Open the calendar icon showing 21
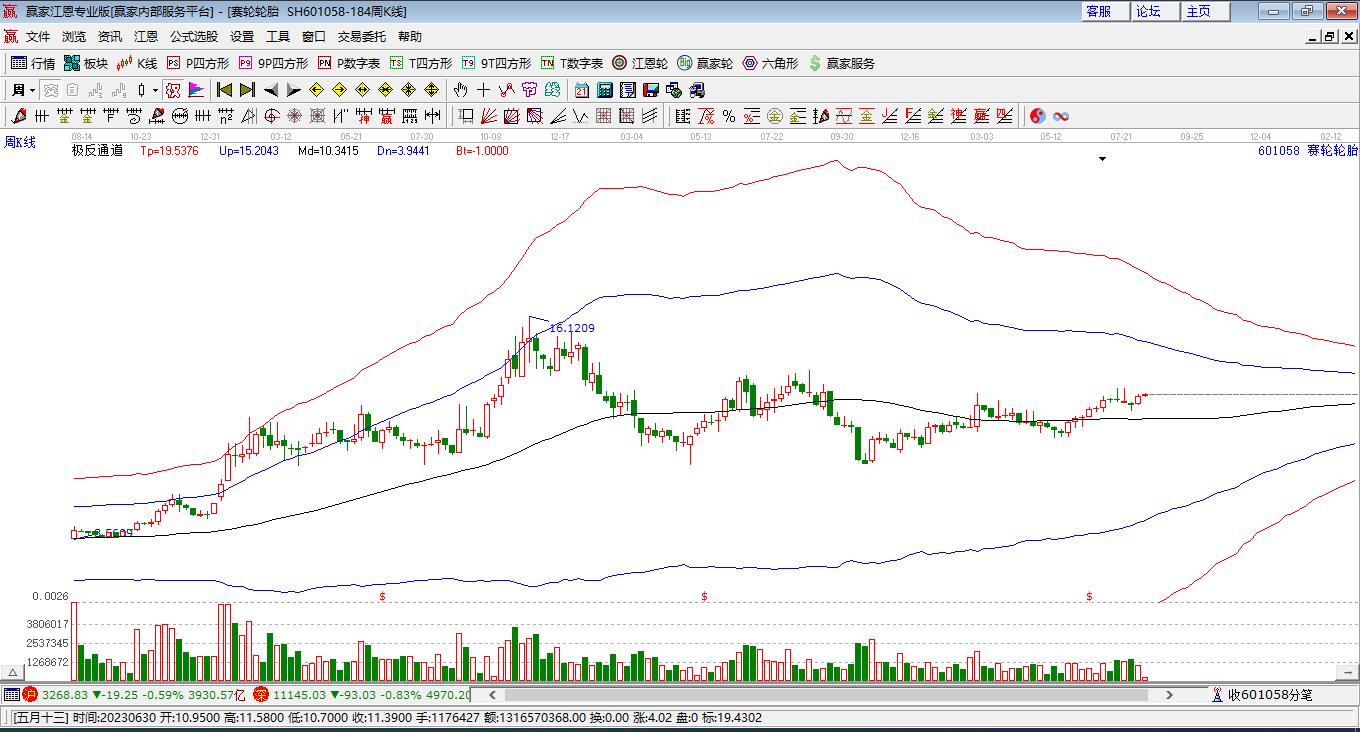The height and width of the screenshot is (732, 1360). 582,90
